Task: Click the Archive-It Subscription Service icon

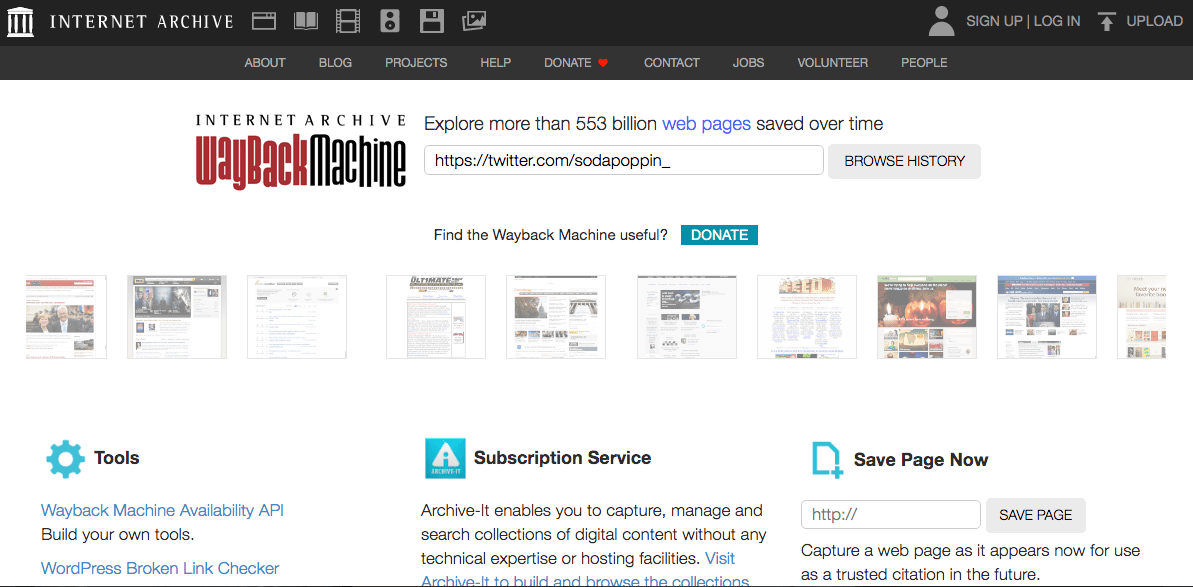Action: click(x=446, y=458)
